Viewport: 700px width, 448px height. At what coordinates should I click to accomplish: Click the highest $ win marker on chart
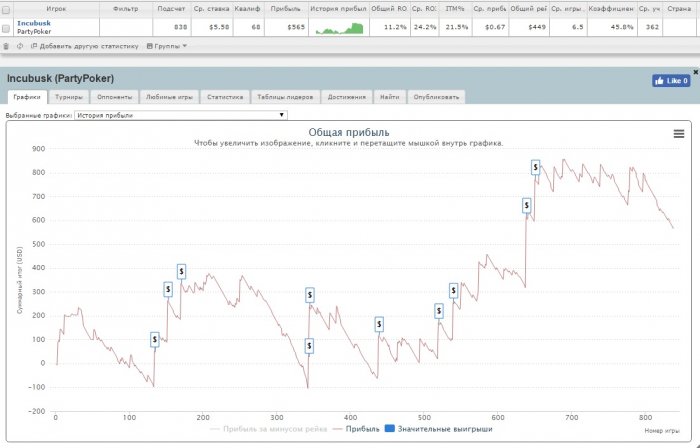click(x=535, y=167)
